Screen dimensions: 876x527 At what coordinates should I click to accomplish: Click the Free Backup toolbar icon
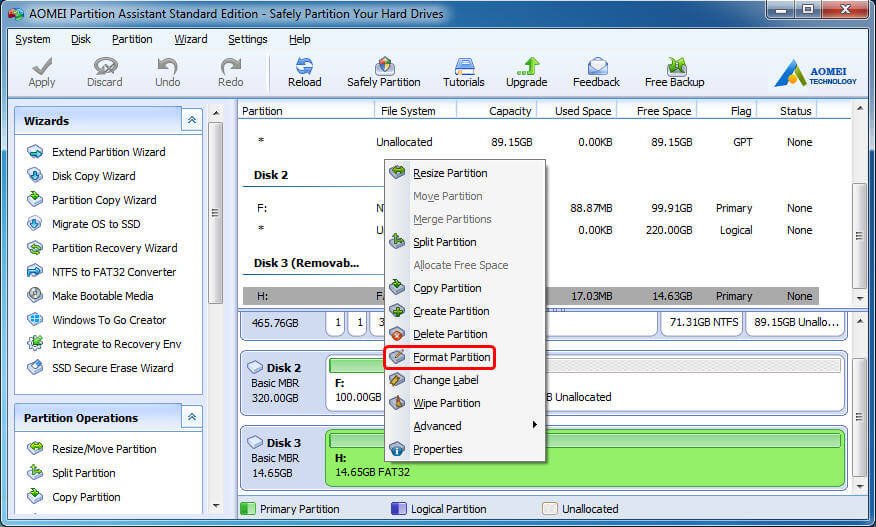coord(674,72)
